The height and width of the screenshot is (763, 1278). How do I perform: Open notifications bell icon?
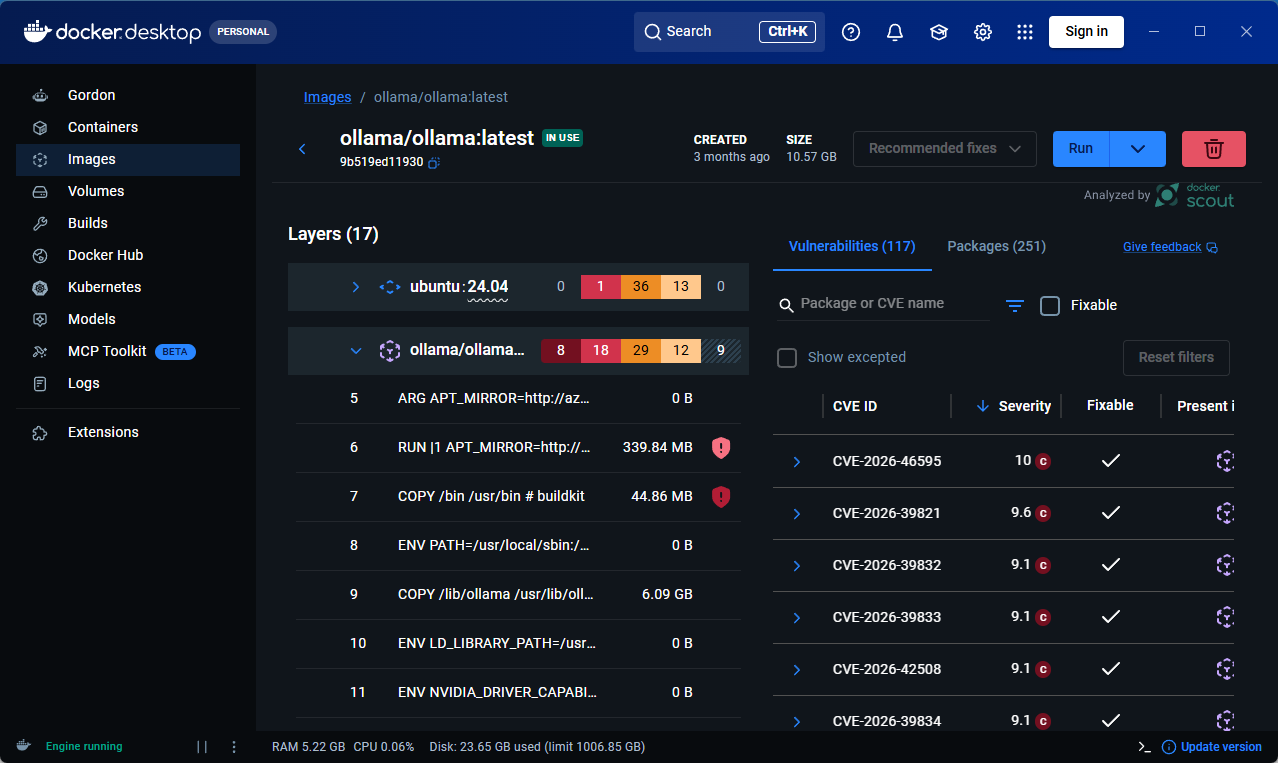[x=895, y=32]
